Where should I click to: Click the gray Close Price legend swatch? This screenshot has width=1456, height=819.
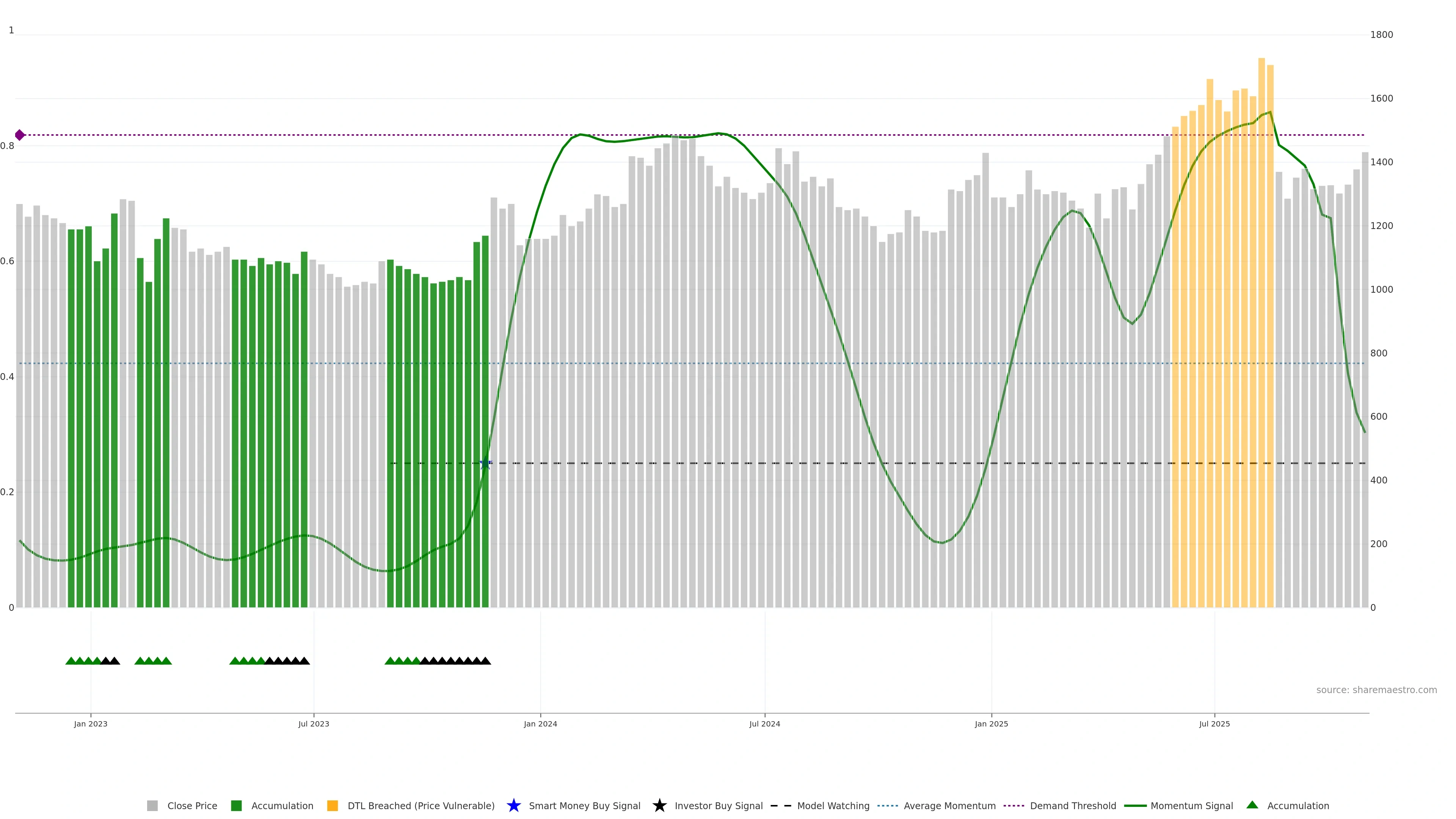pos(152,805)
